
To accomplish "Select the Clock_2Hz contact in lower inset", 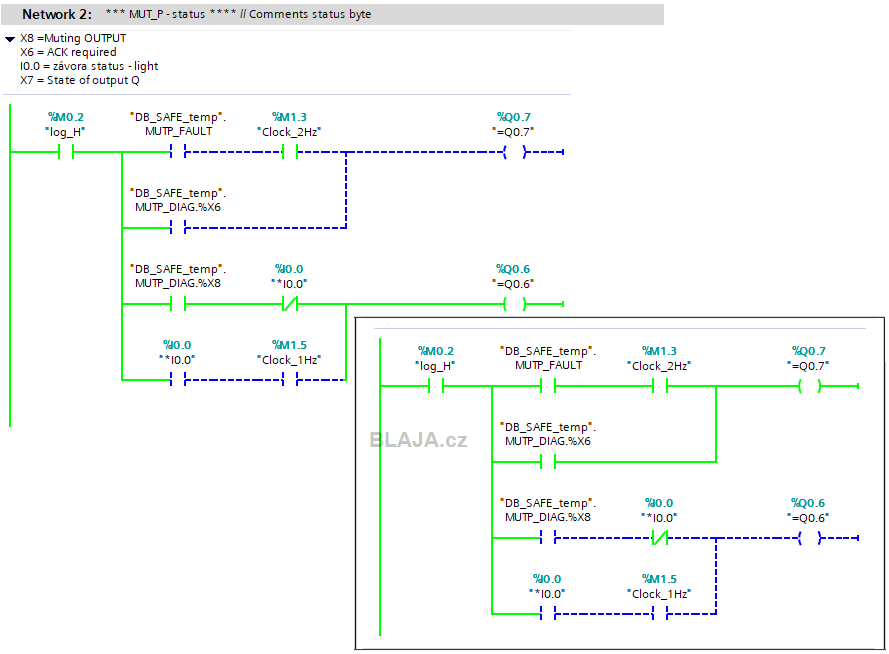I will 660,386.
